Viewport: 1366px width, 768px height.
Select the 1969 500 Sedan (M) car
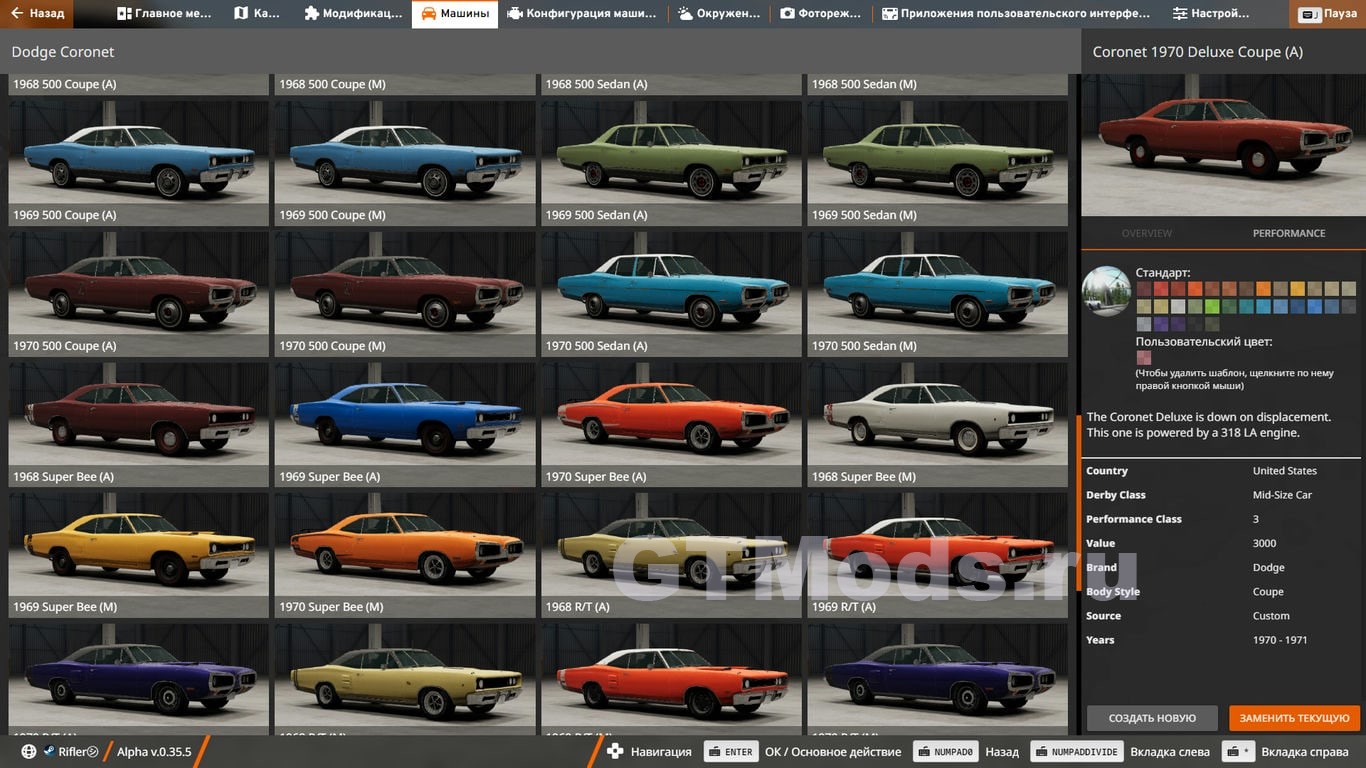pyautogui.click(x=938, y=164)
